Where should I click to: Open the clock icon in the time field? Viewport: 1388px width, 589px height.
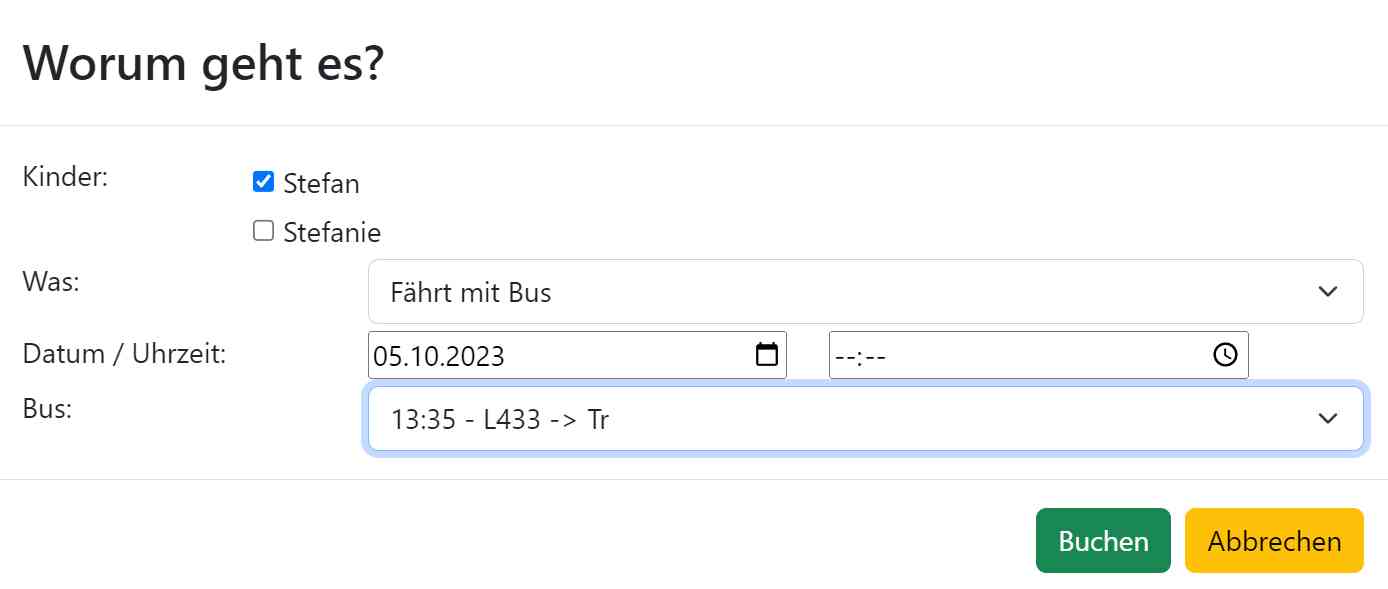(x=1224, y=354)
